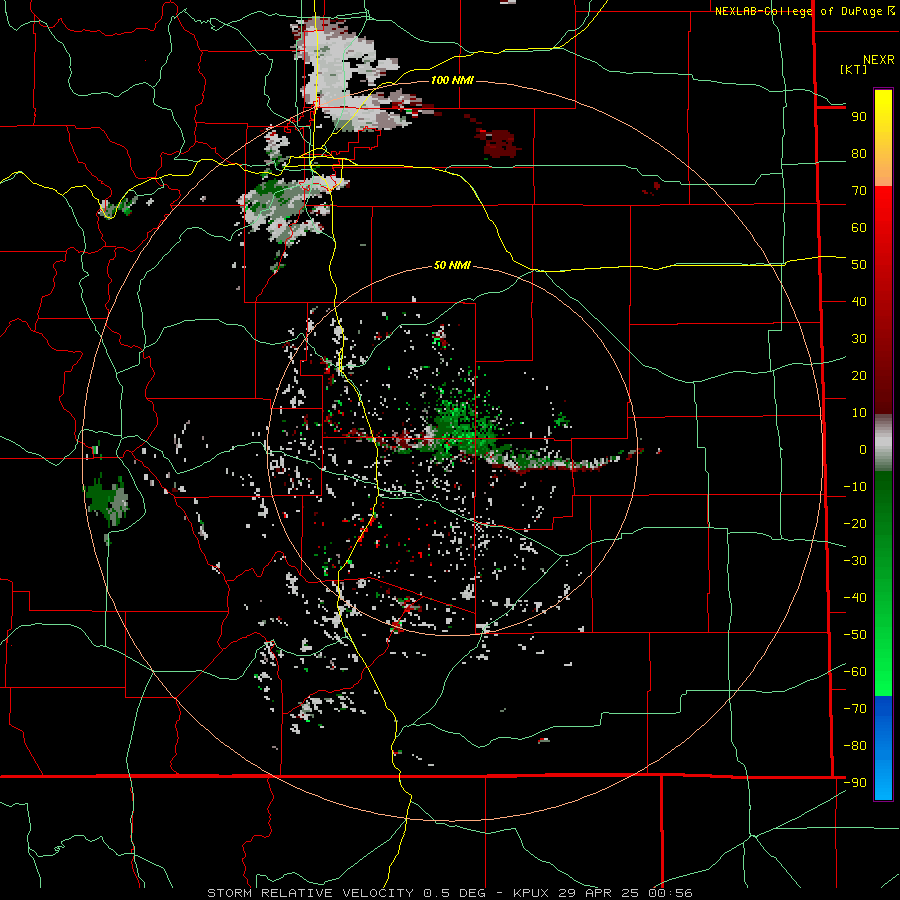Screen dimensions: 900x900
Task: Click the -40 scale value
Action: [855, 598]
